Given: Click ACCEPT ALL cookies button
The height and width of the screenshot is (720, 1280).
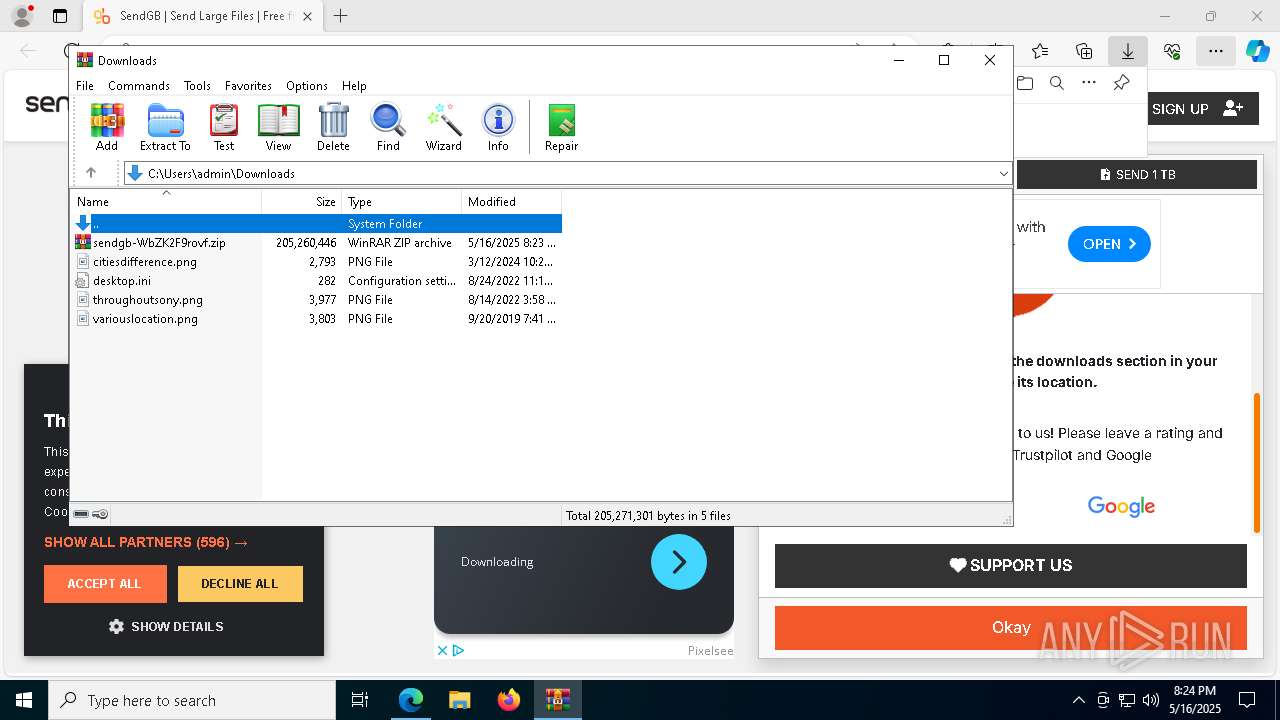Looking at the screenshot, I should tap(105, 583).
